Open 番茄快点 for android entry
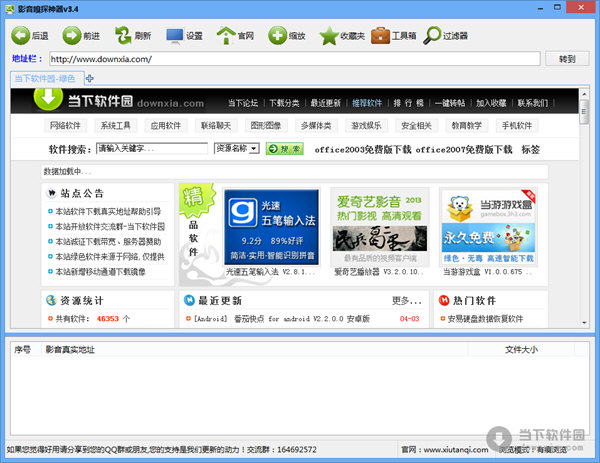This screenshot has height=463, width=600. coord(282,319)
